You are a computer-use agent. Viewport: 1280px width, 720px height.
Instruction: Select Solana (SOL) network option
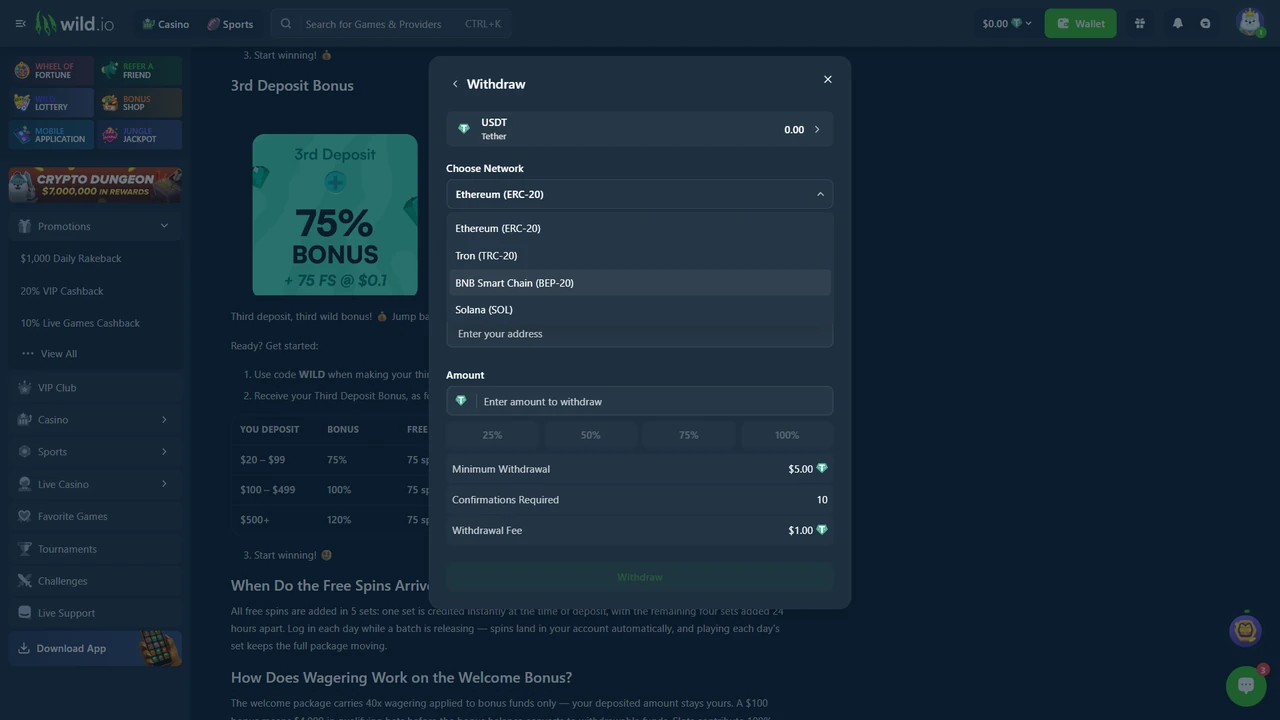[639, 310]
